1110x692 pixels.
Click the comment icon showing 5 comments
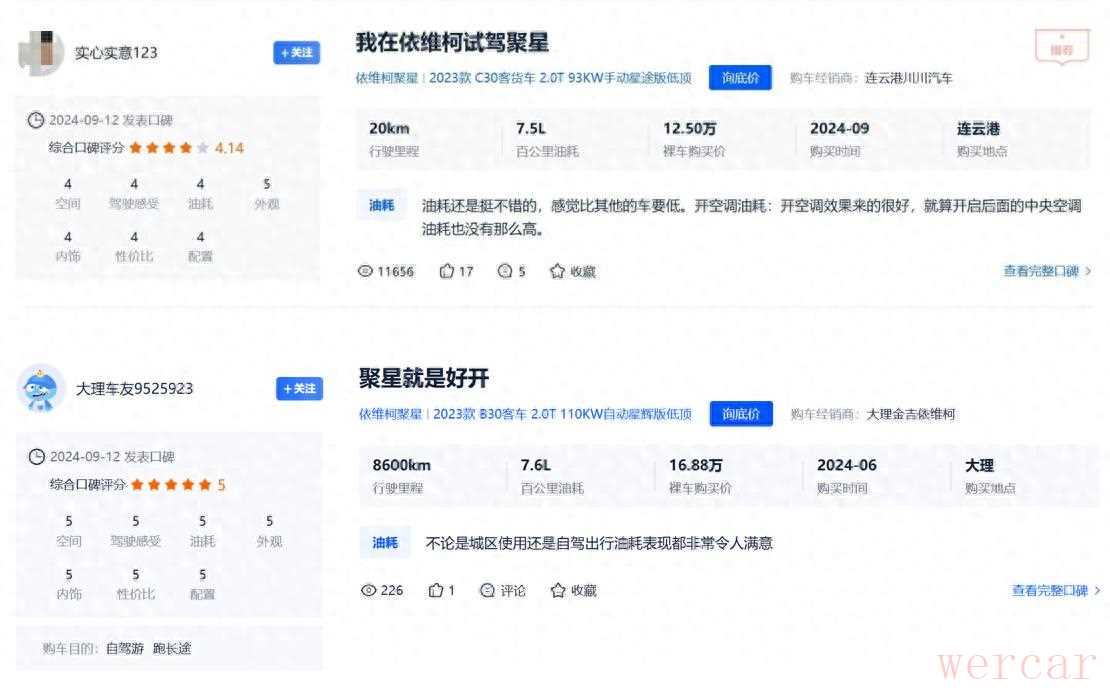click(x=505, y=271)
